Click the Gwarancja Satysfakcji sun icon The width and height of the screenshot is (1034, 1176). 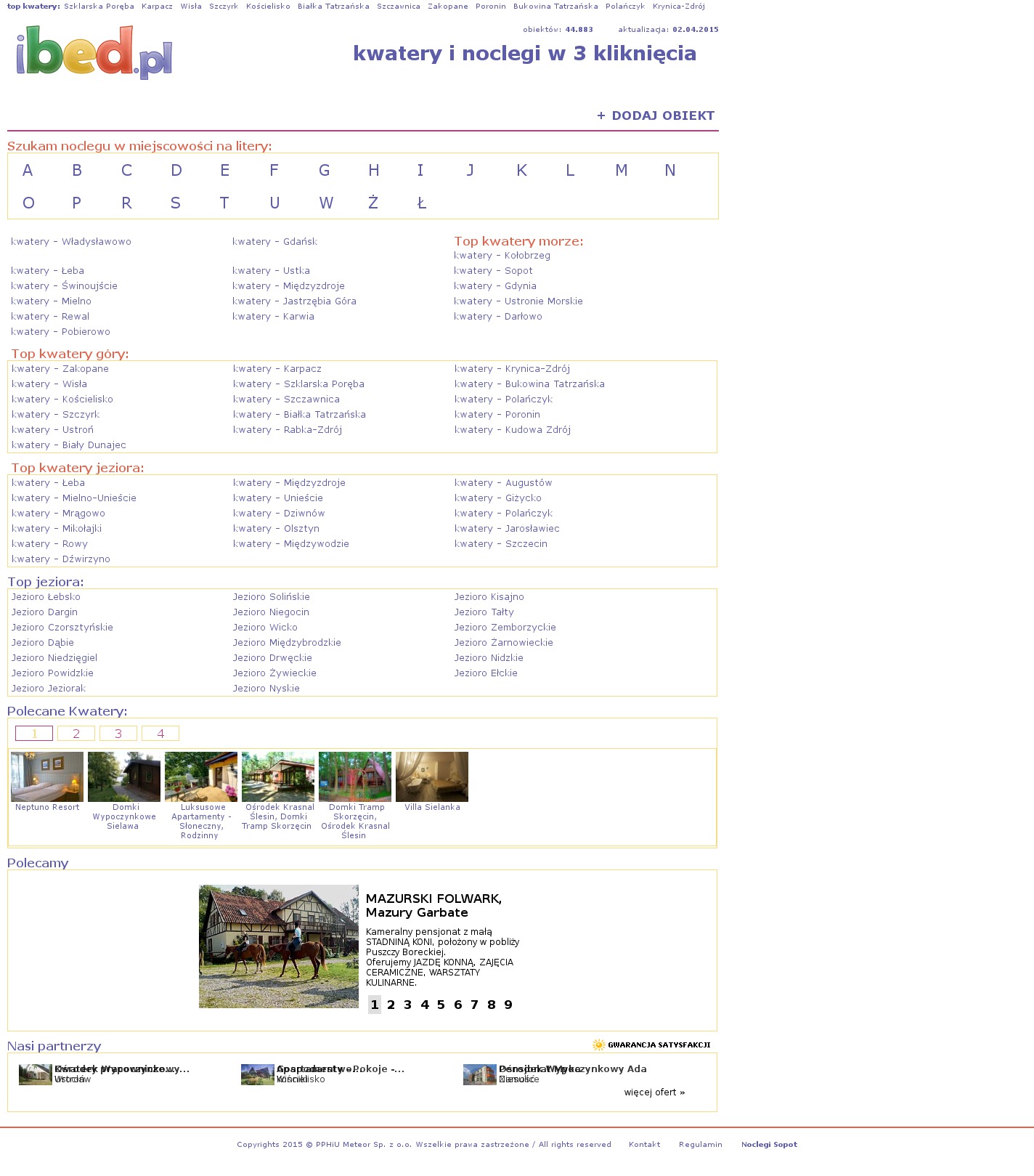click(x=599, y=1045)
